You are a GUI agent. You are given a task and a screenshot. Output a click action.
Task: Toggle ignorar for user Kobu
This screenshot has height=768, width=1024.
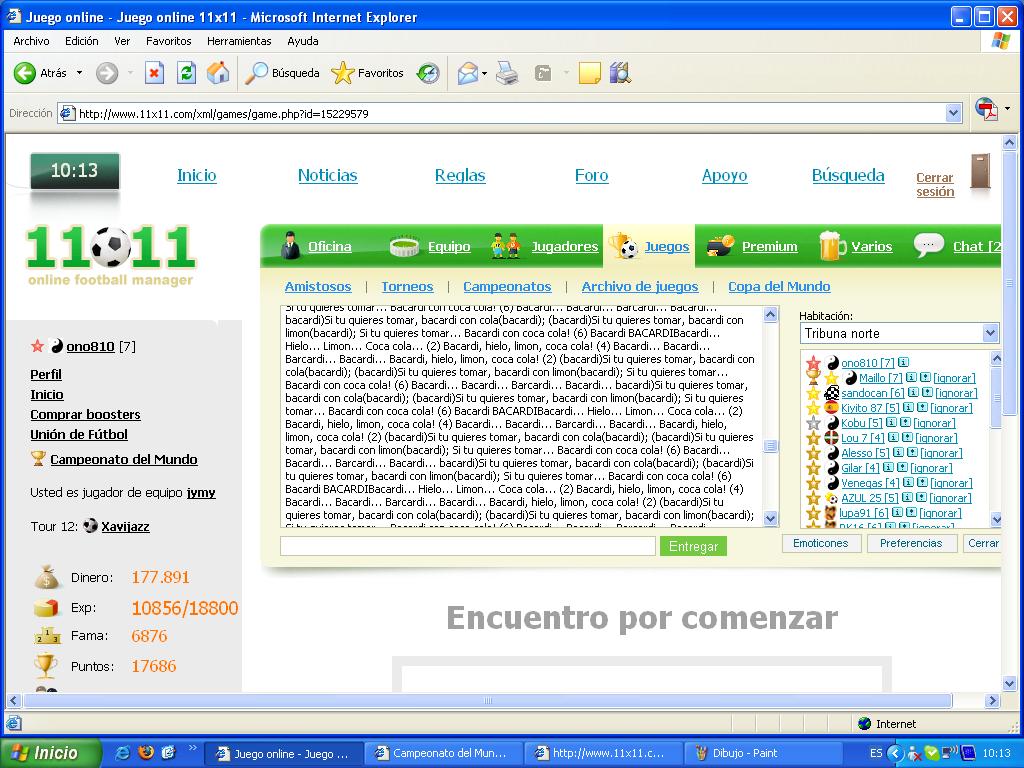(935, 423)
